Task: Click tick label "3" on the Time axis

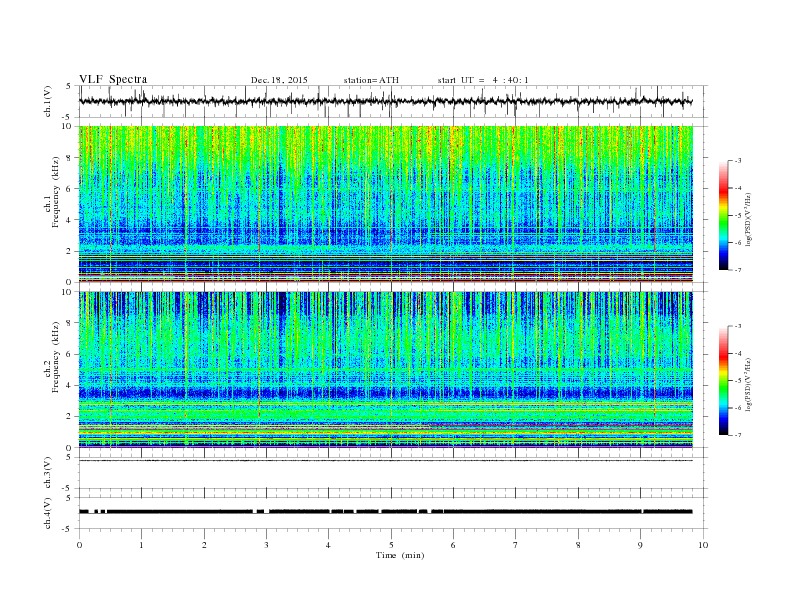Action: pos(266,545)
